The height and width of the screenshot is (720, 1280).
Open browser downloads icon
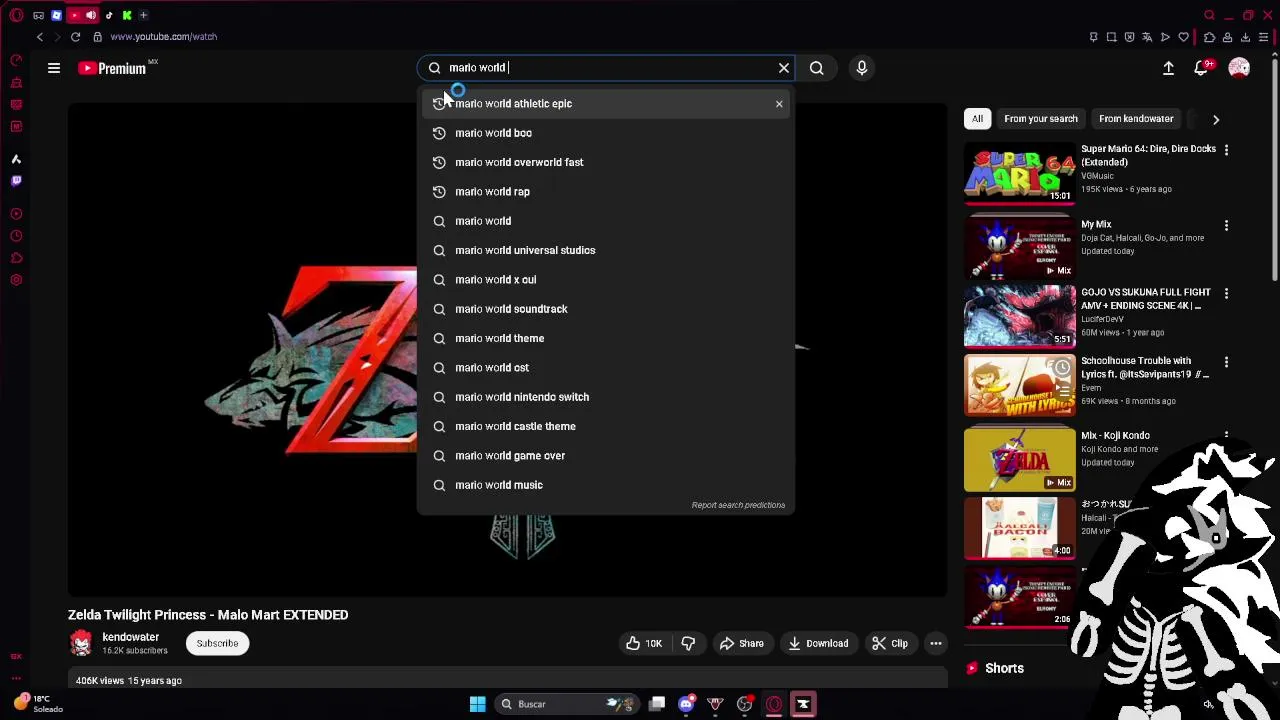click(1246, 37)
